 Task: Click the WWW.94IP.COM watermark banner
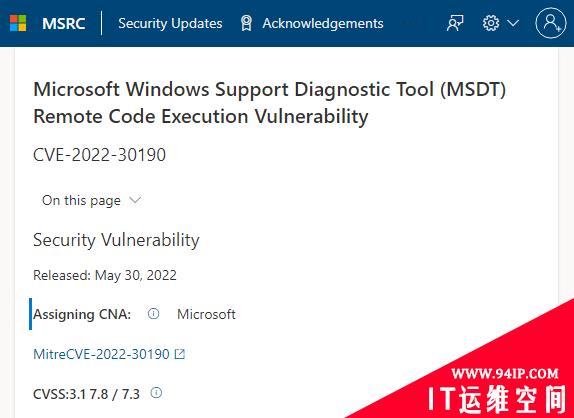[505, 373]
